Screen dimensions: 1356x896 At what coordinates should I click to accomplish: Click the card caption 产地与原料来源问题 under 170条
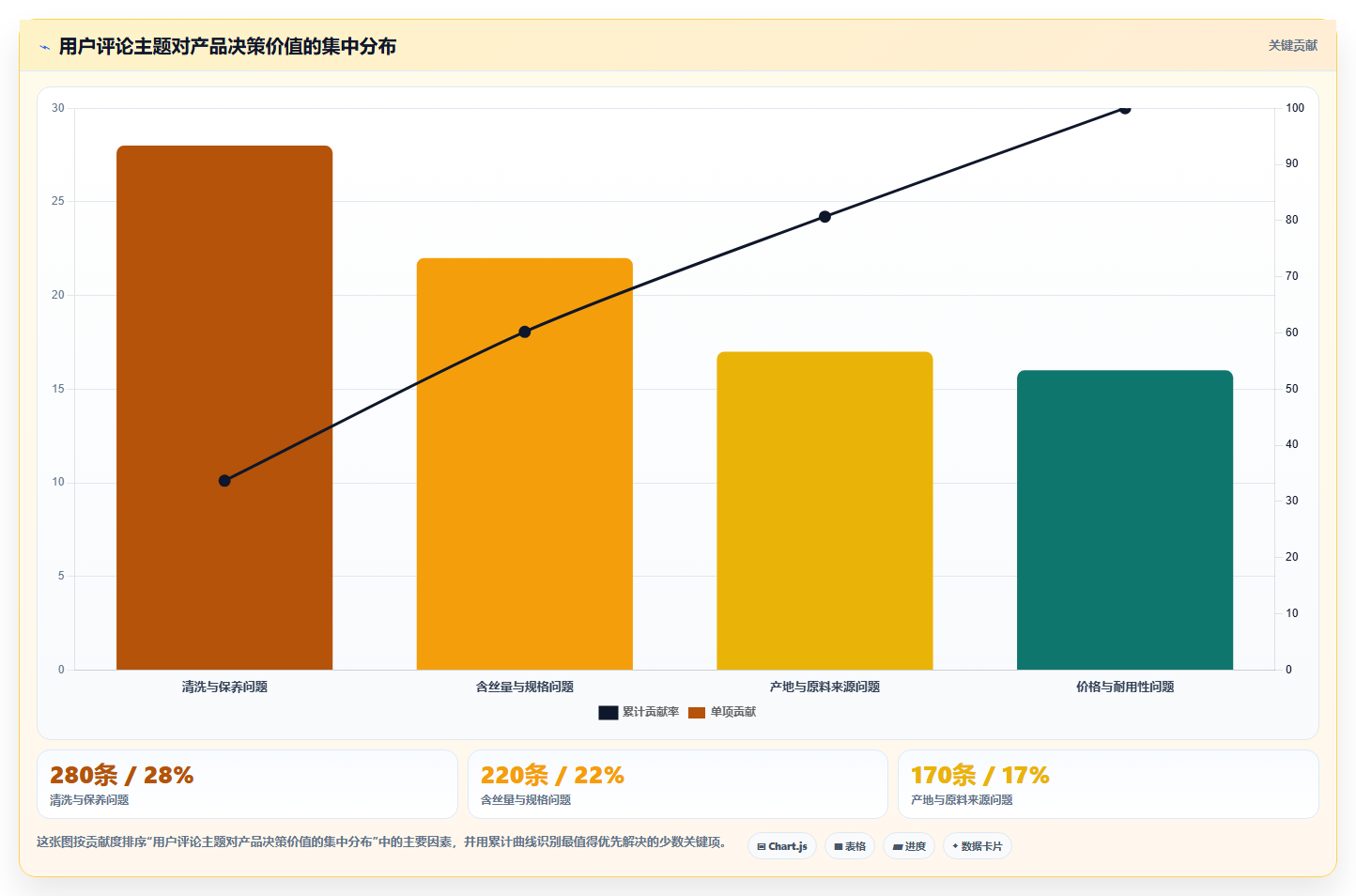[x=962, y=800]
